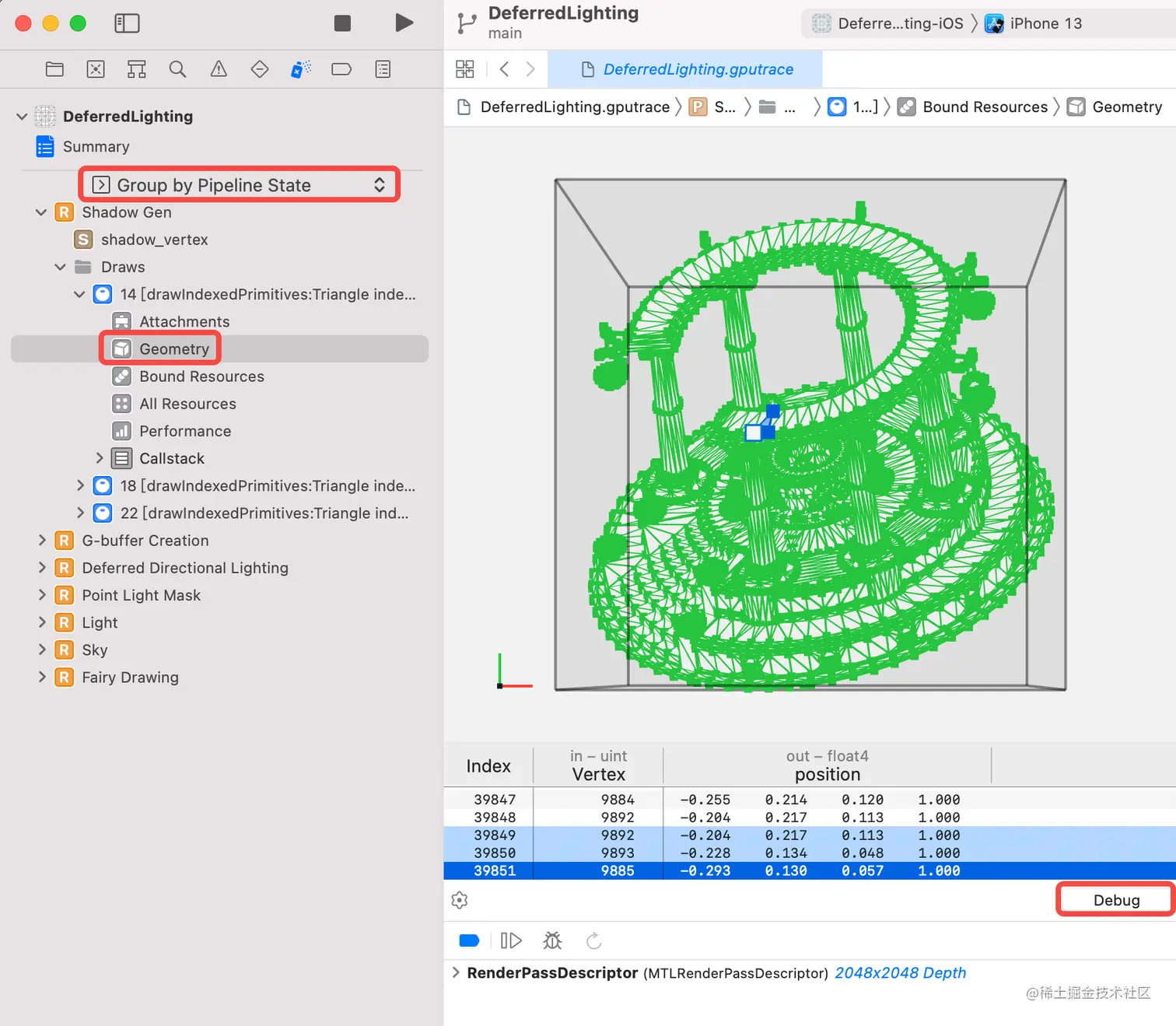Stop the running scheme
Image resolution: width=1176 pixels, height=1026 pixels.
coord(342,23)
